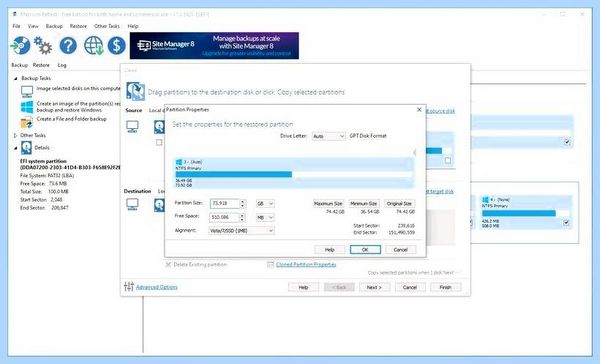The image size is (600, 364).
Task: Click the disk backup icon in the toolbar
Action: (20, 46)
